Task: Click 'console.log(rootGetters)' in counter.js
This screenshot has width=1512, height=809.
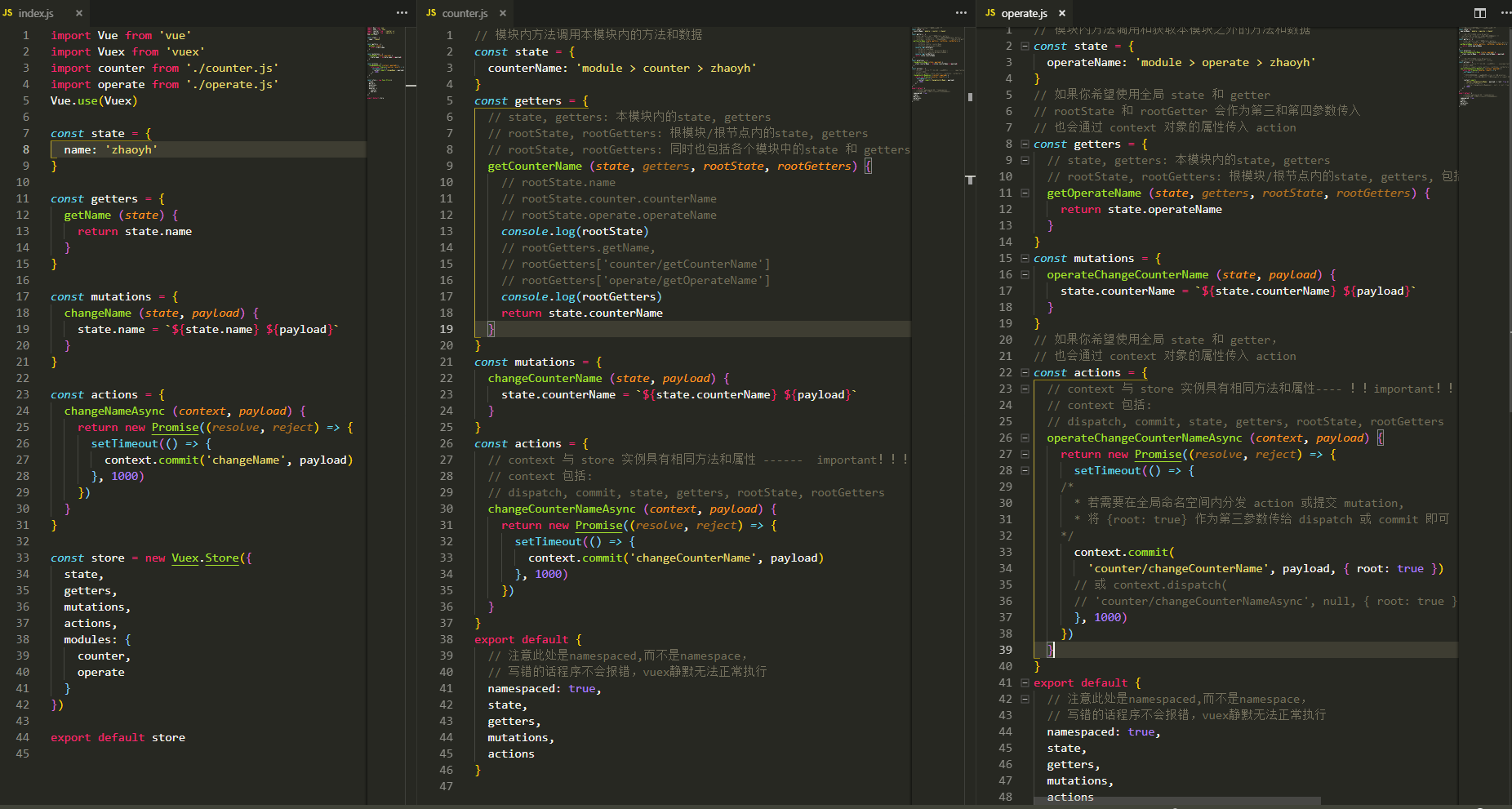Action: click(x=581, y=296)
